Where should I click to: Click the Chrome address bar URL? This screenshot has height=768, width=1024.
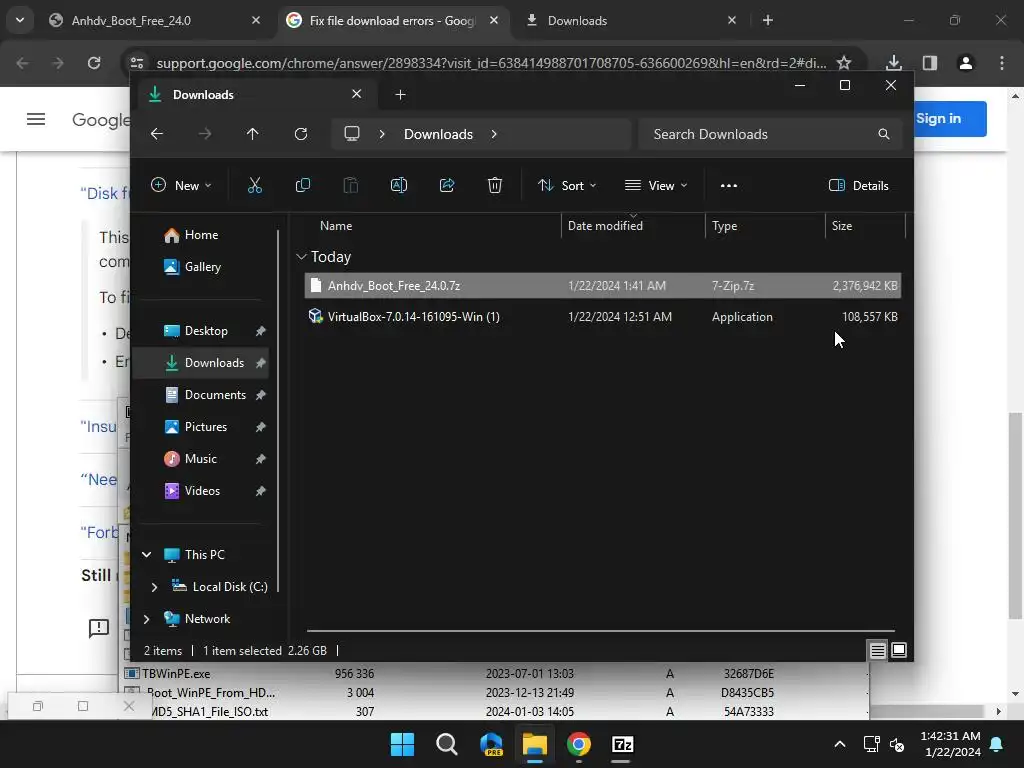tap(491, 63)
